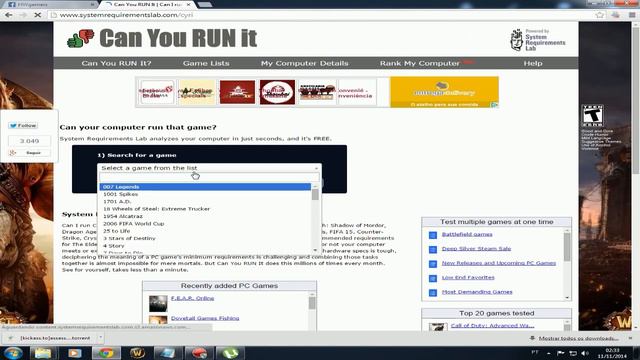
Task: Open Call of Duty: Advanced Warfare link
Action: [492, 326]
